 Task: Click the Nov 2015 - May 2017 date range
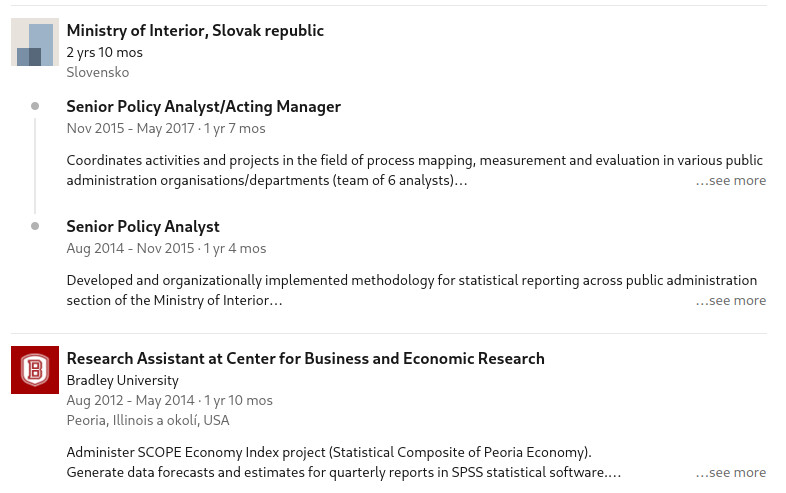tap(130, 128)
